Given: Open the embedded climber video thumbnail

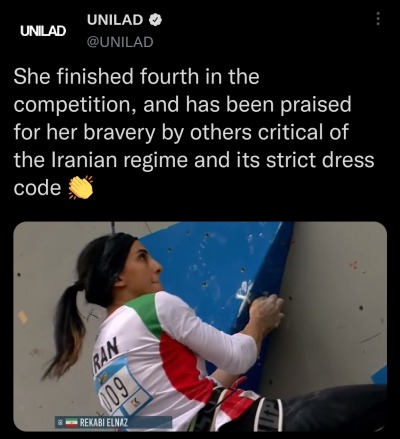Looking at the screenshot, I should [200, 327].
